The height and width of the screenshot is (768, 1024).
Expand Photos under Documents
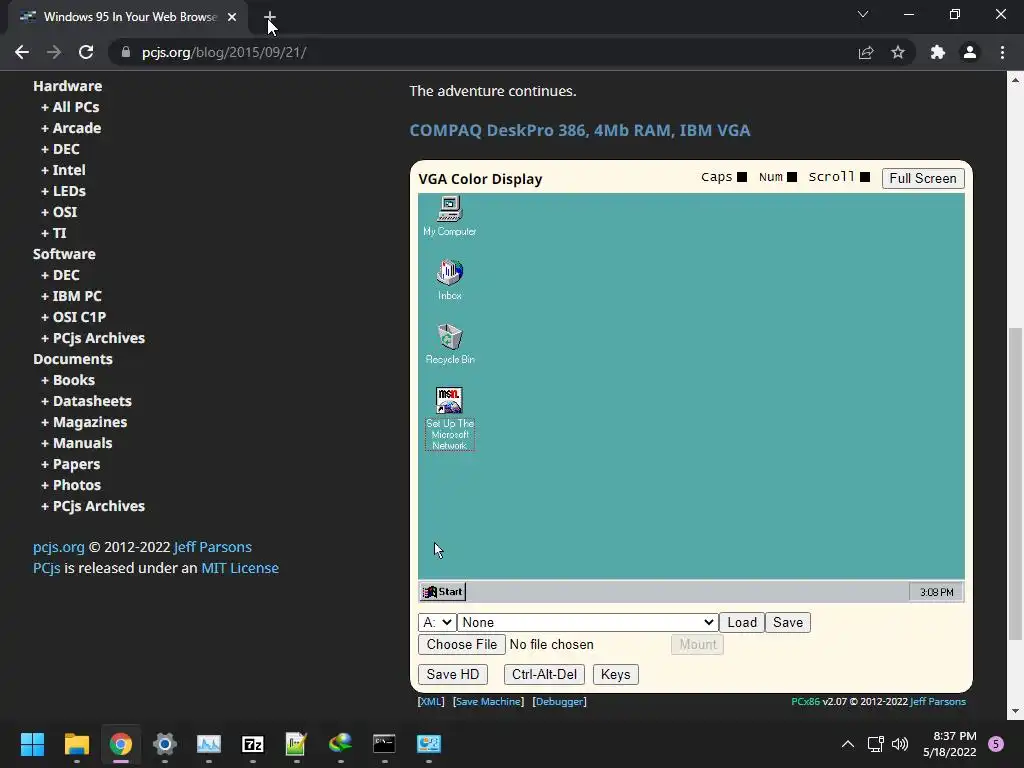coord(71,485)
